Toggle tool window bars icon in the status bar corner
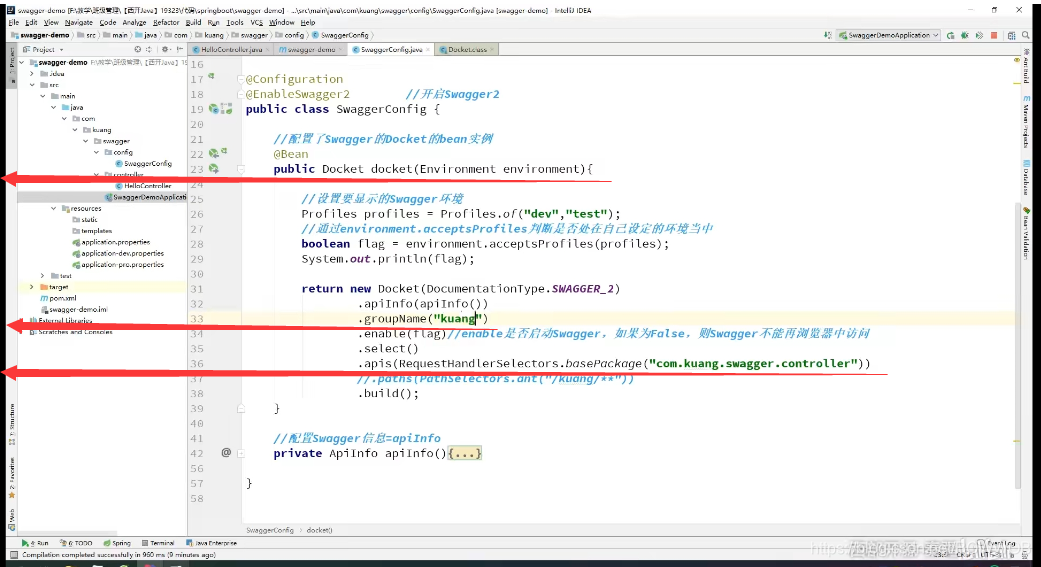The width and height of the screenshot is (1041, 567). pos(13,554)
